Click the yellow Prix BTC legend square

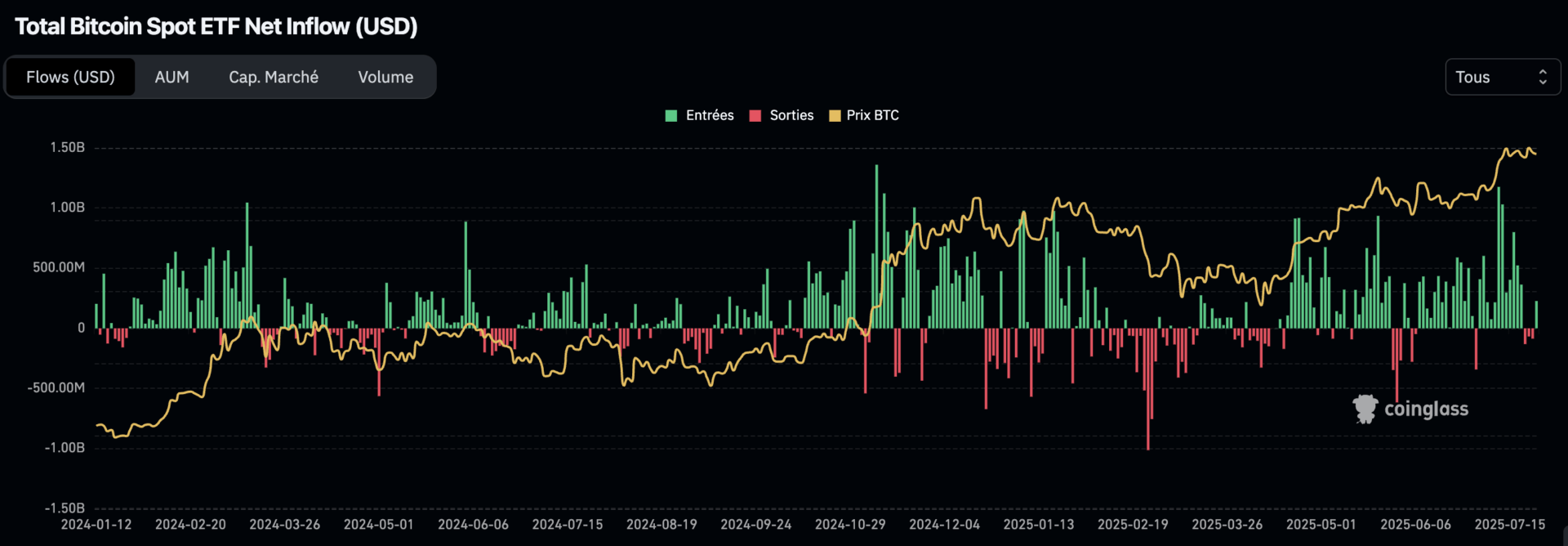click(x=835, y=115)
